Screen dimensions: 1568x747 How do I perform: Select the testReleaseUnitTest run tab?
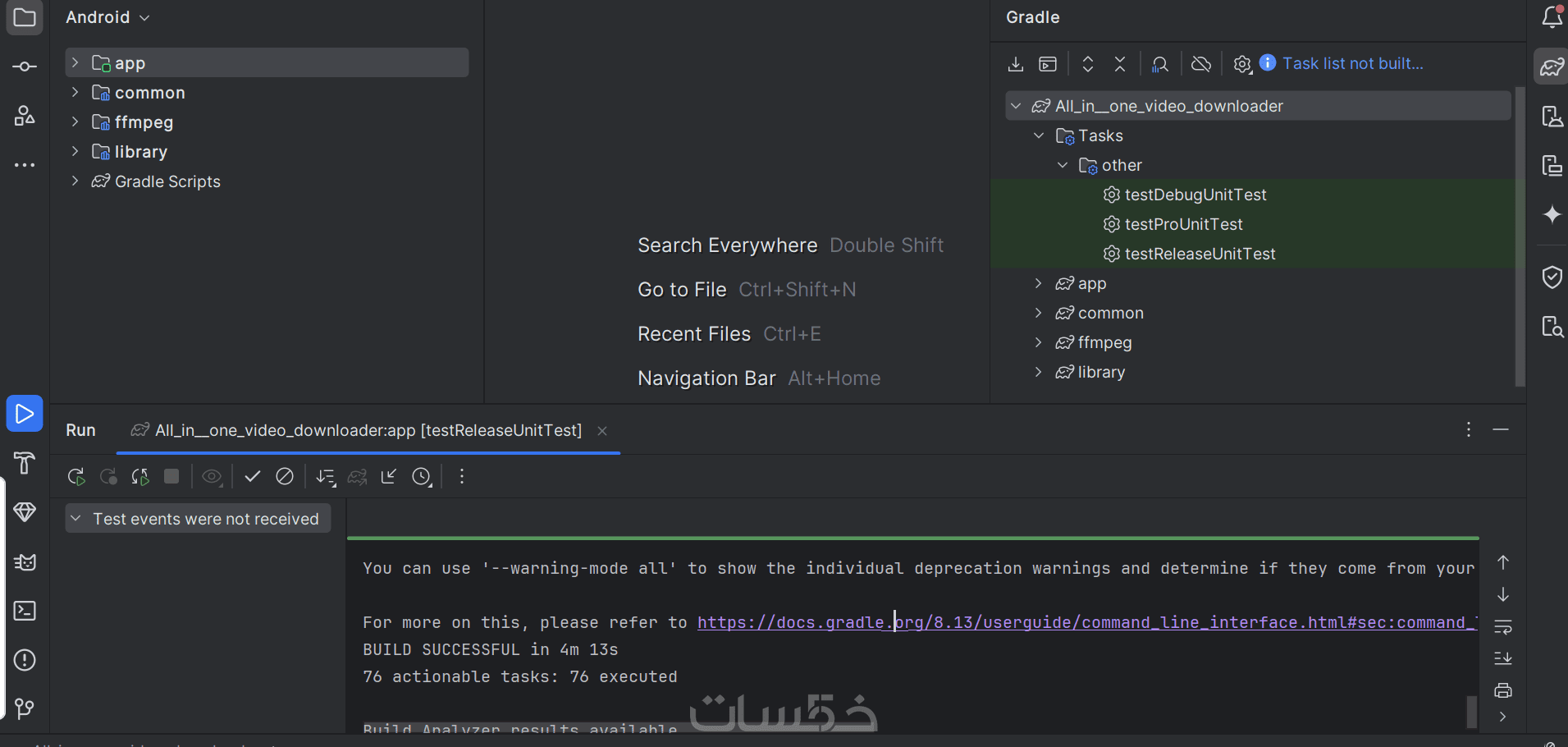pyautogui.click(x=368, y=431)
